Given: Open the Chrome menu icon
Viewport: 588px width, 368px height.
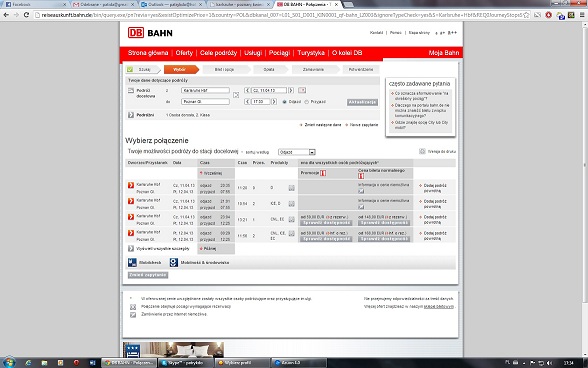Looking at the screenshot, I should coord(582,15).
